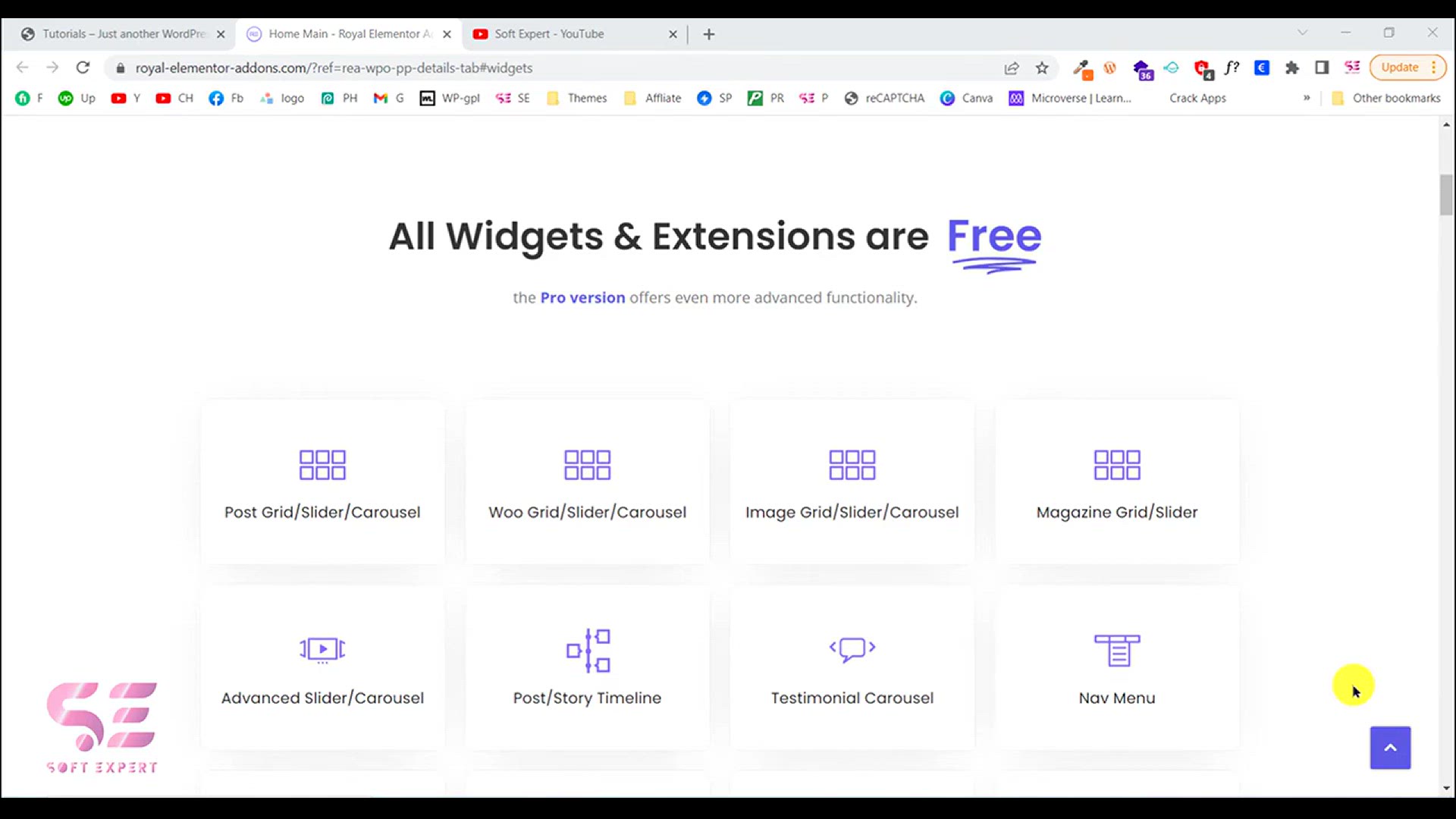Viewport: 1456px width, 819px height.
Task: Open the WordPress extension icon in toolbar
Action: (x=1110, y=67)
